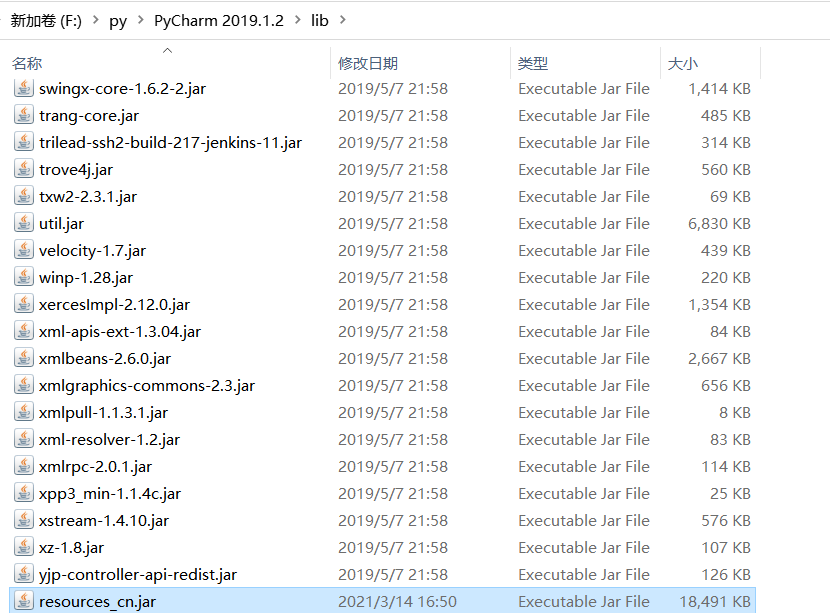Click the jar icon of trang-core.jar
This screenshot has width=830, height=613.
pyautogui.click(x=24, y=115)
